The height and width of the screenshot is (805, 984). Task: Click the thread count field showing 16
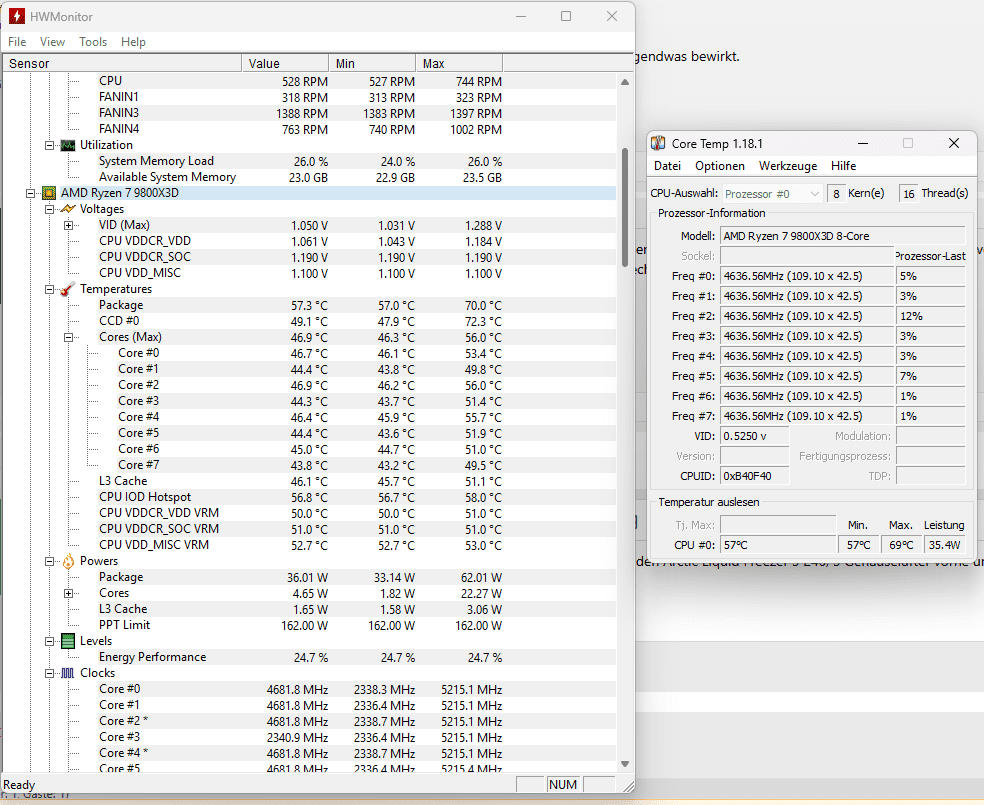point(909,194)
